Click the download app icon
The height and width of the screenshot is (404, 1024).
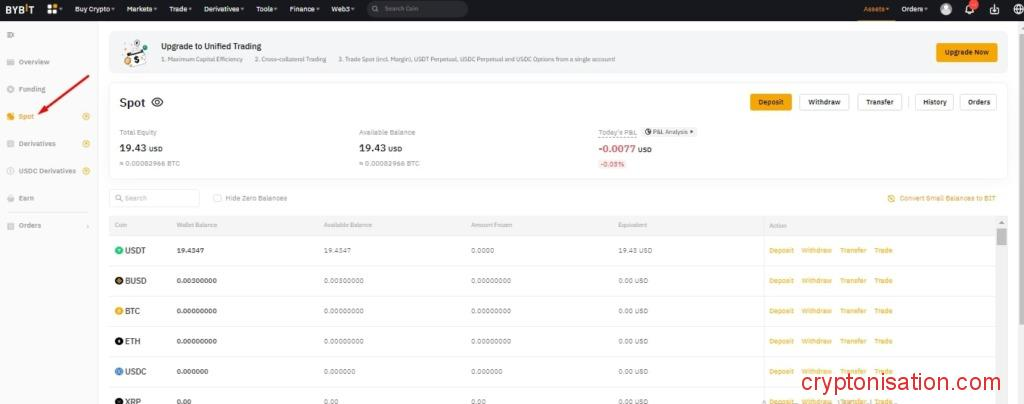[993, 9]
